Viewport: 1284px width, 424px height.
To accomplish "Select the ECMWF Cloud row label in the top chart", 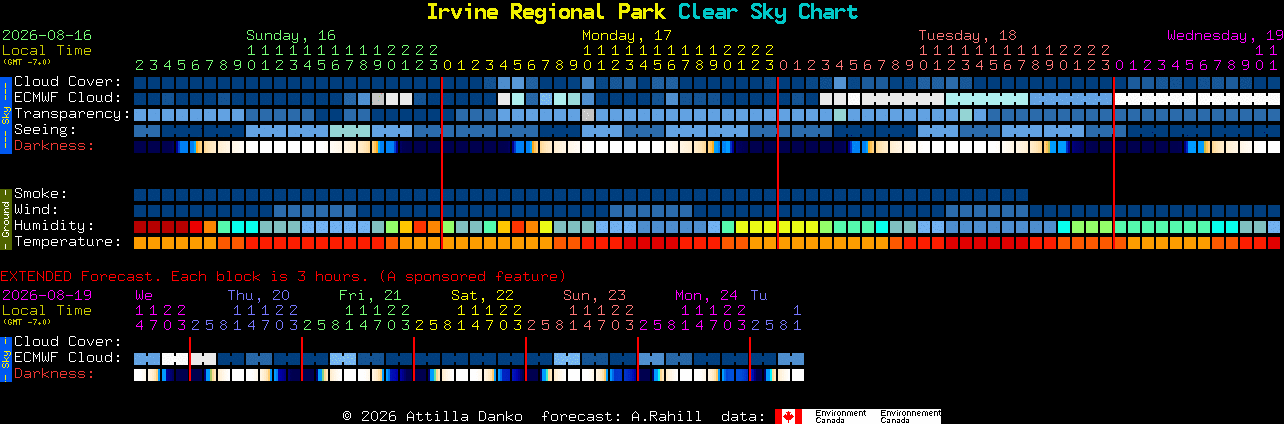I will click(x=68, y=98).
